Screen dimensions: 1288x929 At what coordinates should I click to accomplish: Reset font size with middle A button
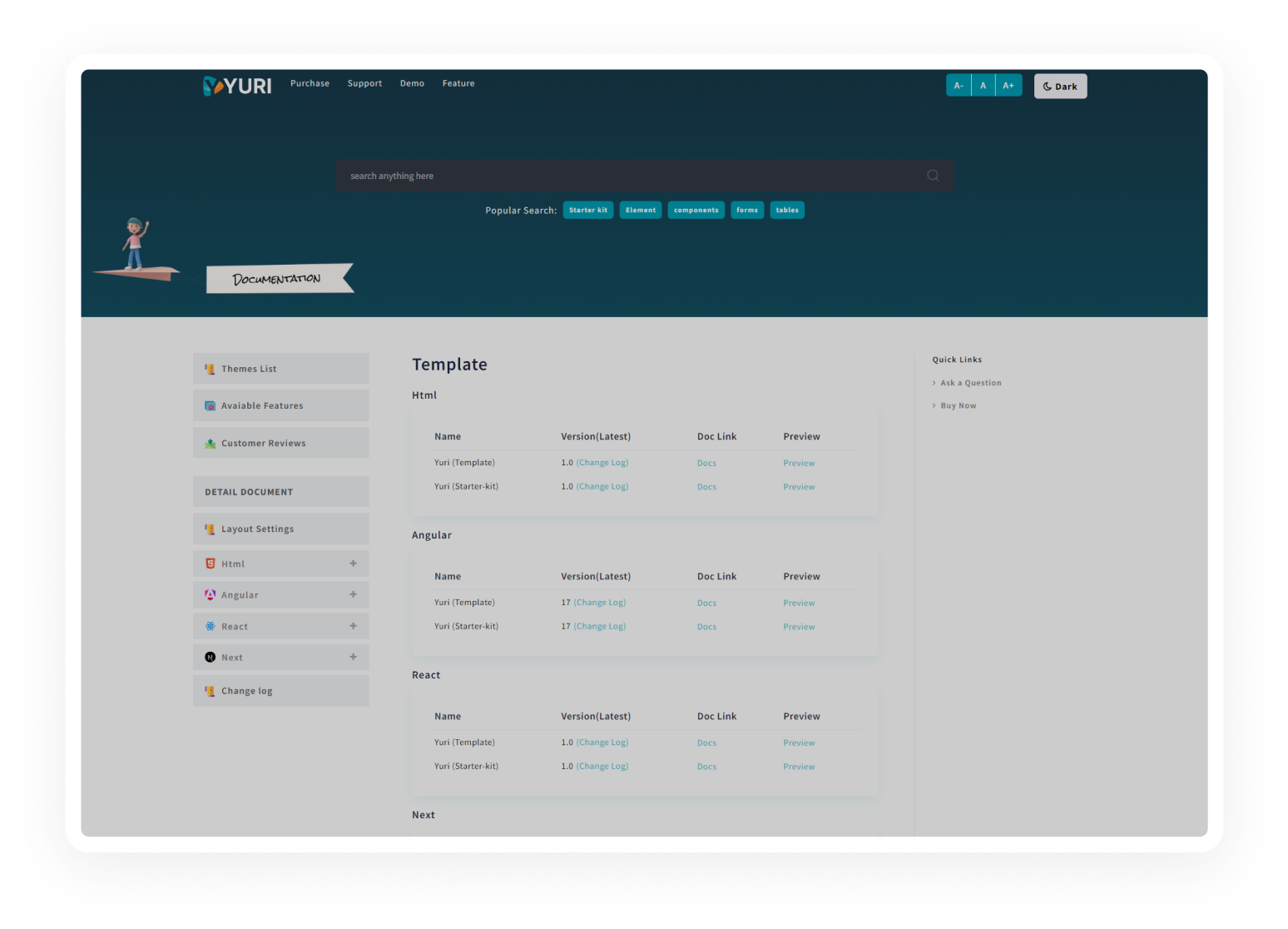tap(983, 86)
